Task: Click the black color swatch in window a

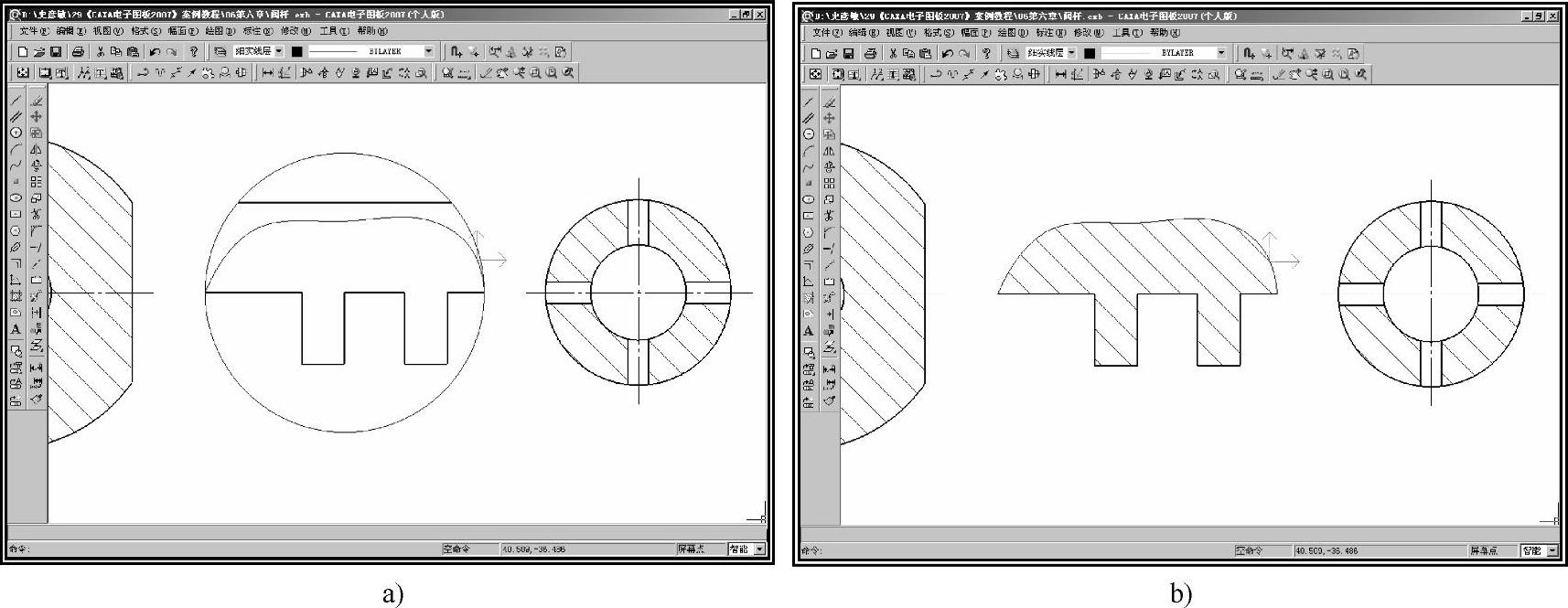Action: click(x=296, y=52)
